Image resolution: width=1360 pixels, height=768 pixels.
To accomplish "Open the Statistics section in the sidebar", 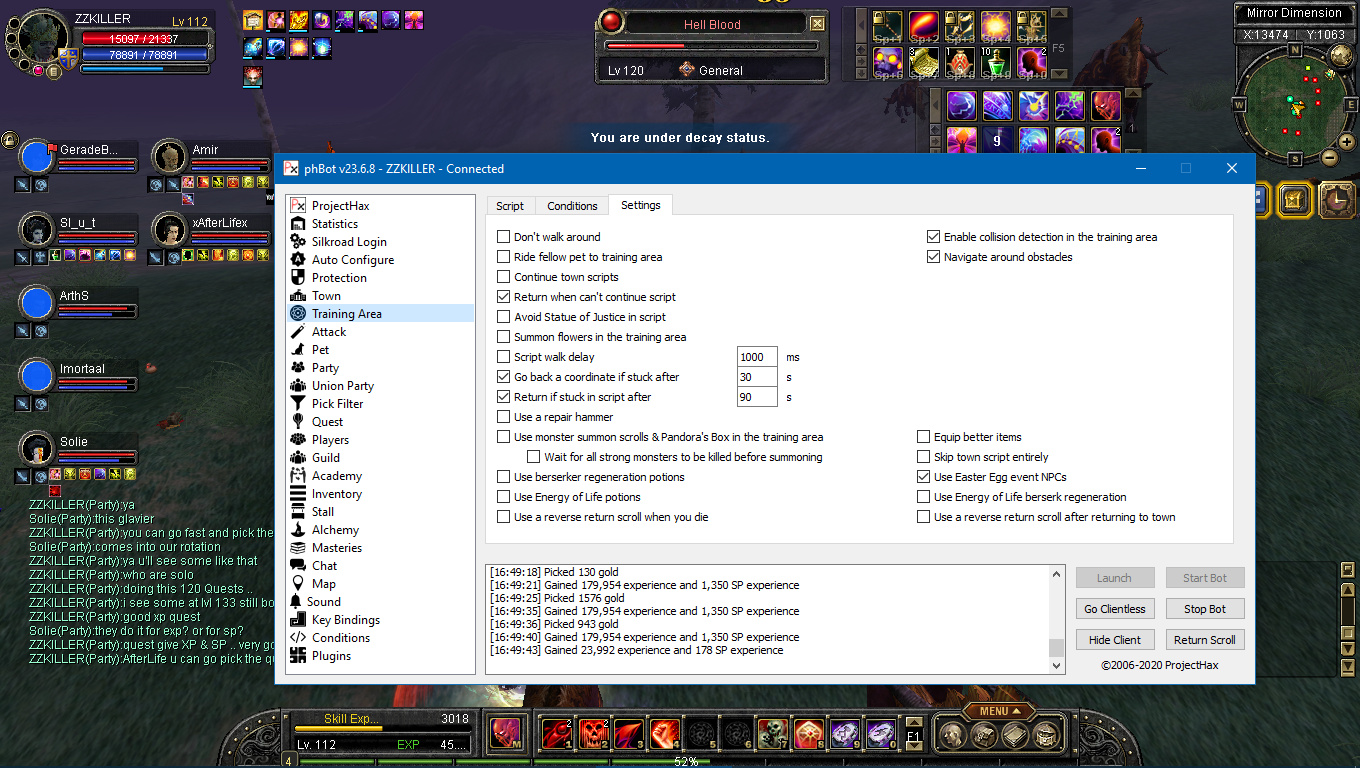I will click(334, 224).
